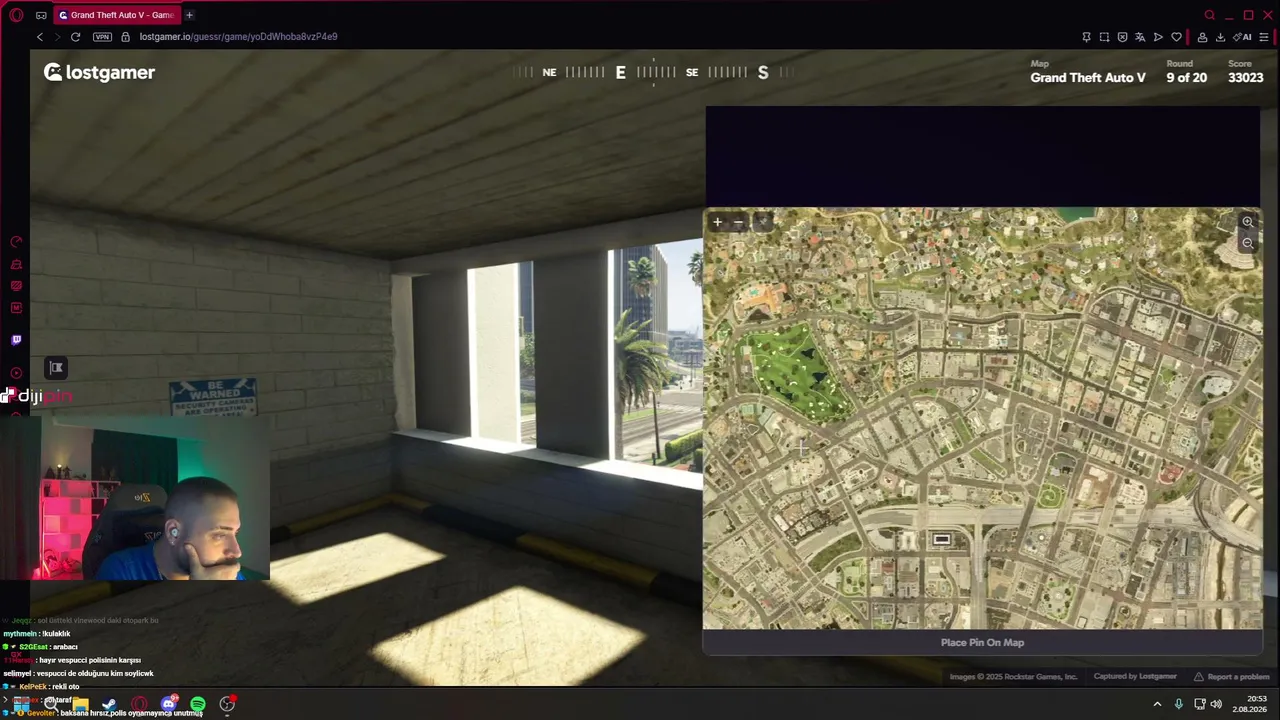Search tabs using the magnifier icon

1210,15
